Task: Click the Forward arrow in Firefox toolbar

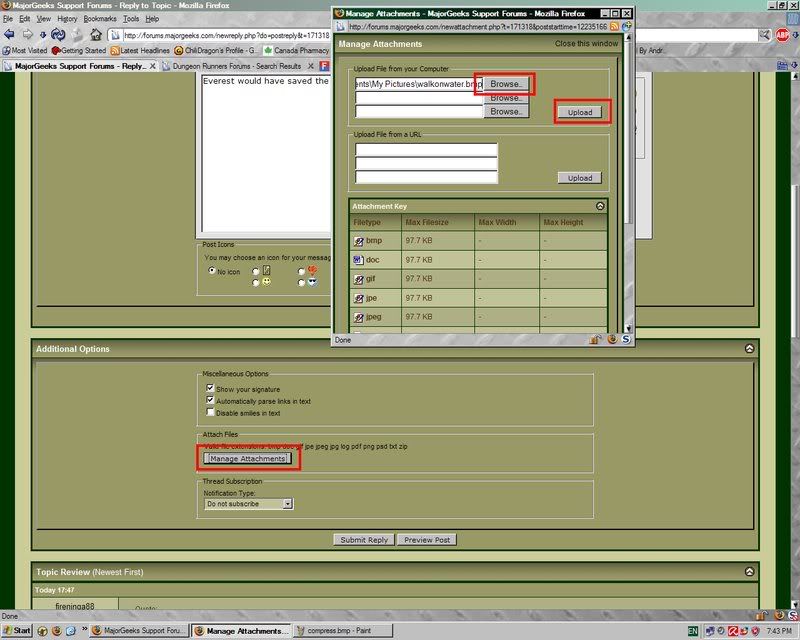Action: pyautogui.click(x=28, y=35)
